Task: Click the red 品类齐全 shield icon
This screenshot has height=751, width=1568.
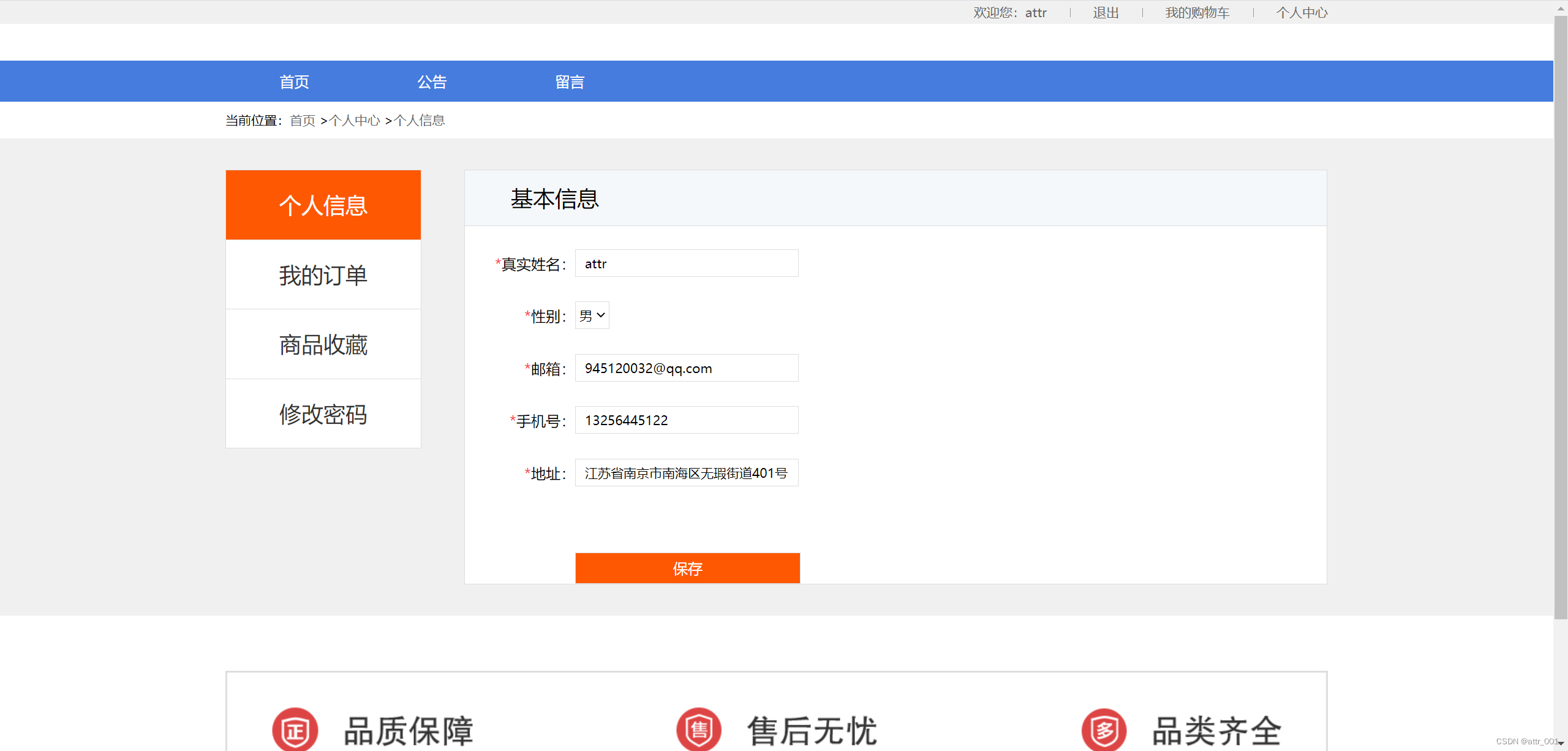Action: (1104, 730)
